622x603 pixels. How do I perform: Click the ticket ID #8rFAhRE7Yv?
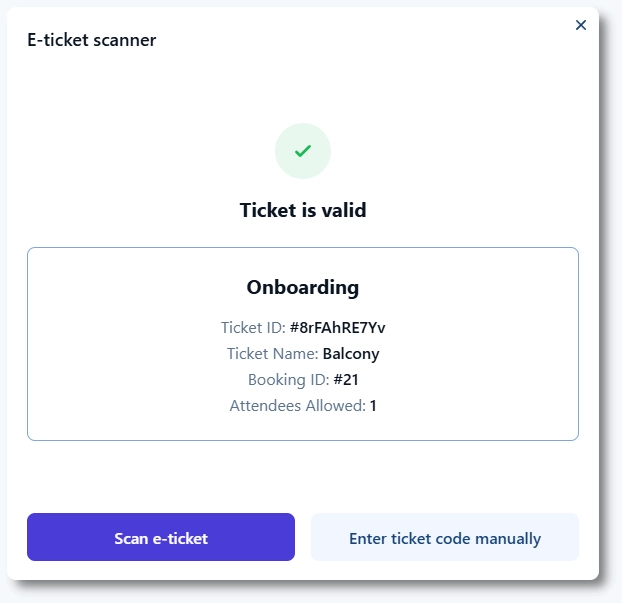click(337, 327)
